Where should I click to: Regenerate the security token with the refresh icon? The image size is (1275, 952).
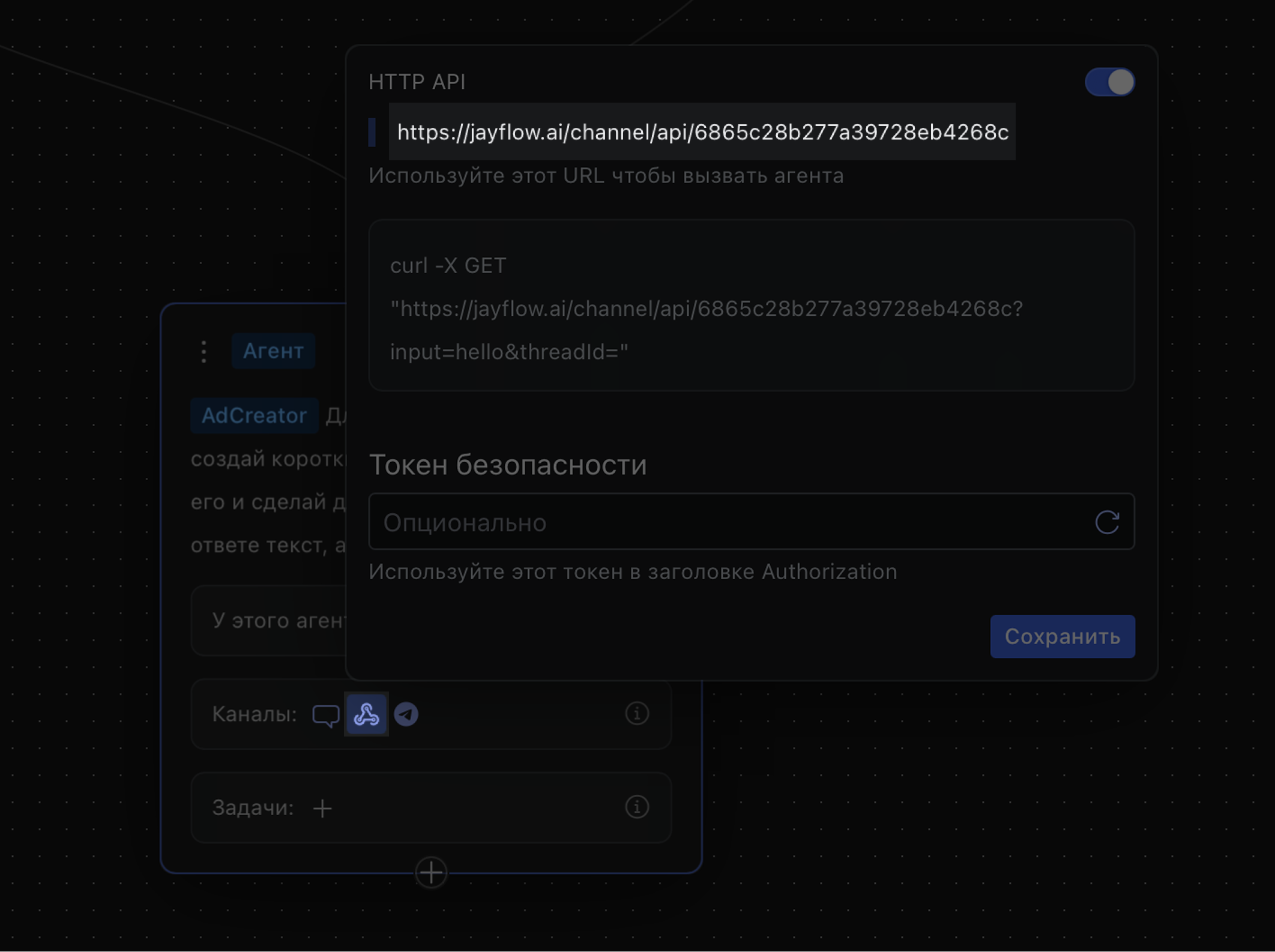[1107, 522]
